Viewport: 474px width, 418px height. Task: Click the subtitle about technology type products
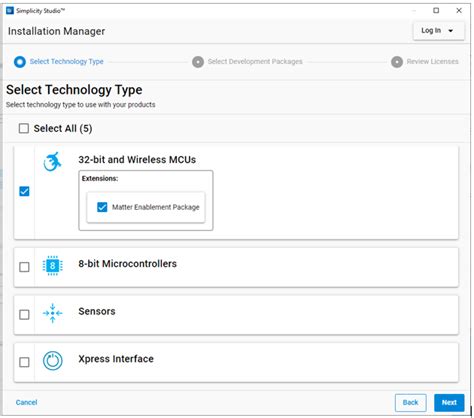click(x=81, y=105)
